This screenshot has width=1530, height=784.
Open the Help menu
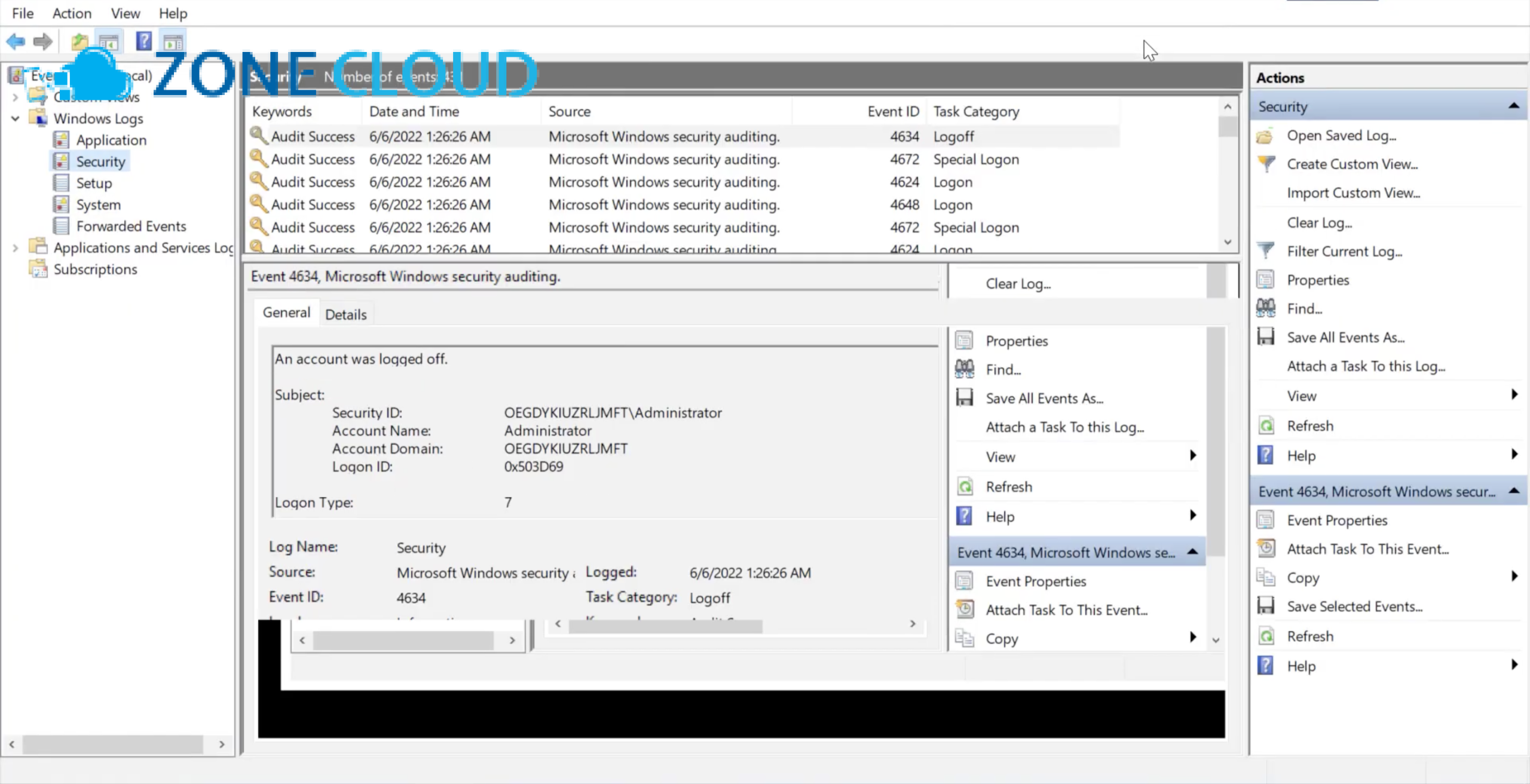[x=173, y=13]
